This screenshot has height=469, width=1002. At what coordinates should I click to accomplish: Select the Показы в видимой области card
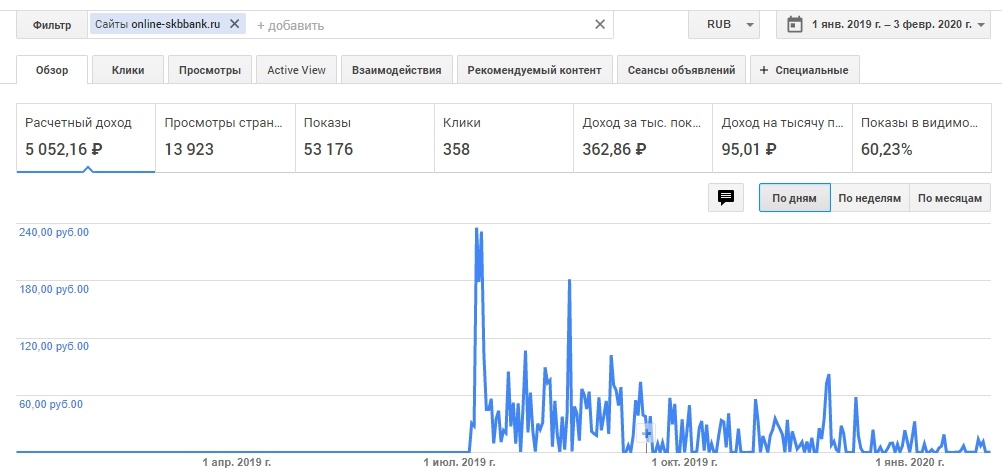[922, 137]
